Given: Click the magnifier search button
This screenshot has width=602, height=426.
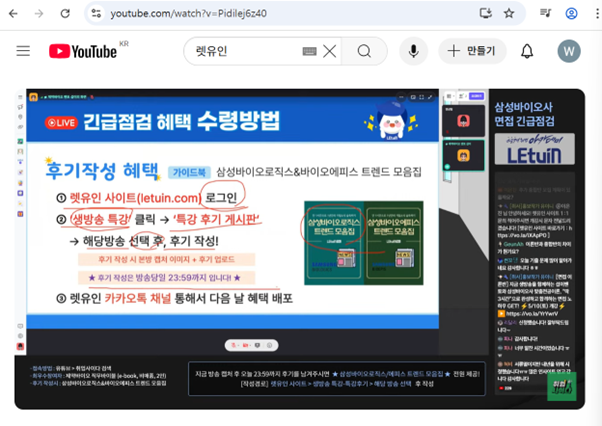Looking at the screenshot, I should [x=365, y=52].
